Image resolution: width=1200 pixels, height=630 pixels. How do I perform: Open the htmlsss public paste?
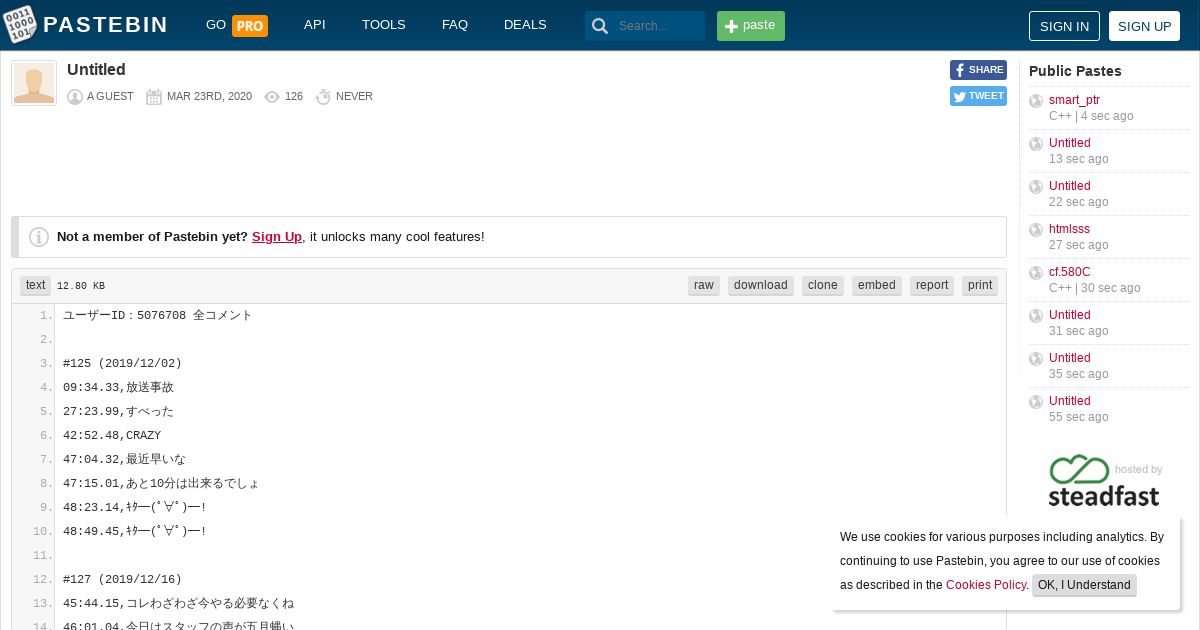(x=1069, y=229)
